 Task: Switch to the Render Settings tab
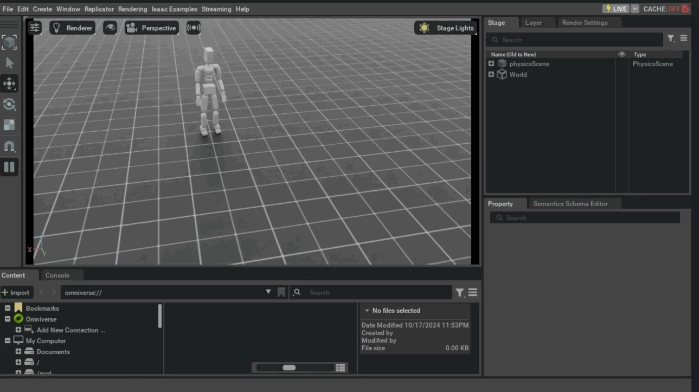pyautogui.click(x=585, y=23)
